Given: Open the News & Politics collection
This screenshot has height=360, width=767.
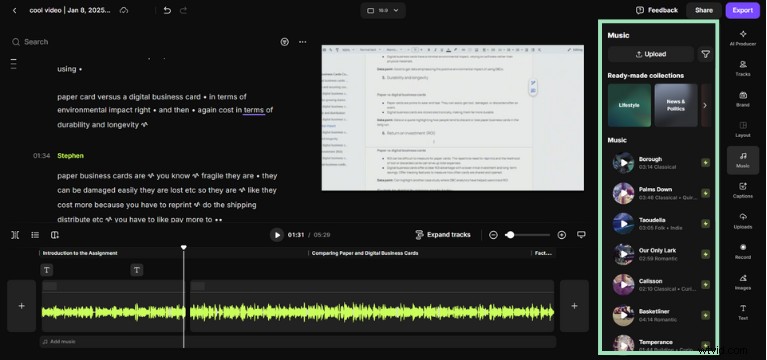Looking at the screenshot, I should 676,105.
